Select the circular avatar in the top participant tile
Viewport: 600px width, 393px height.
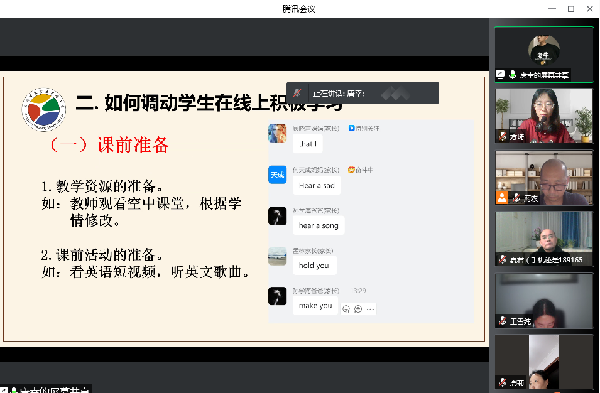click(x=544, y=51)
